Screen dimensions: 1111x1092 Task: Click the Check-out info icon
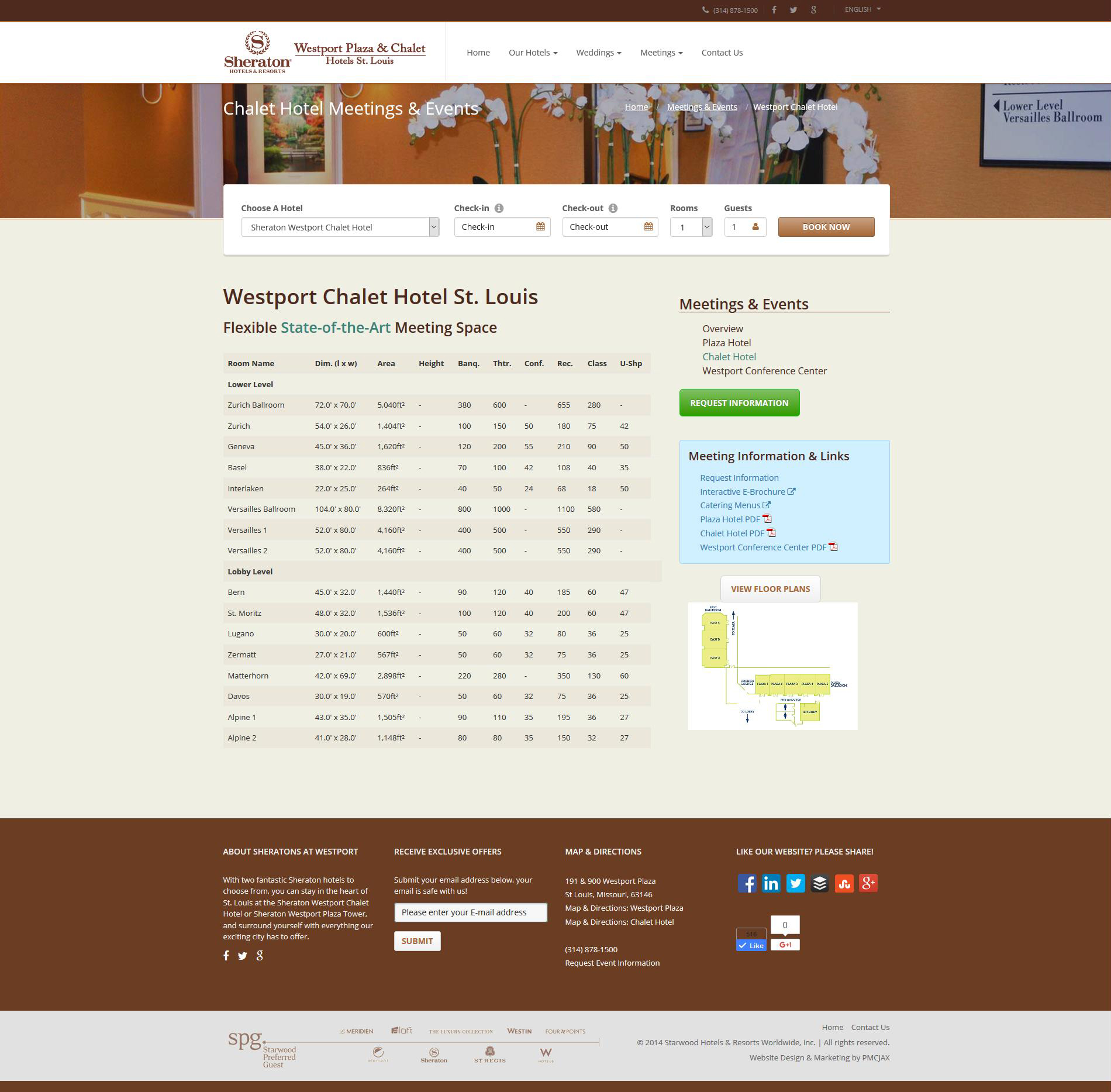coord(613,208)
